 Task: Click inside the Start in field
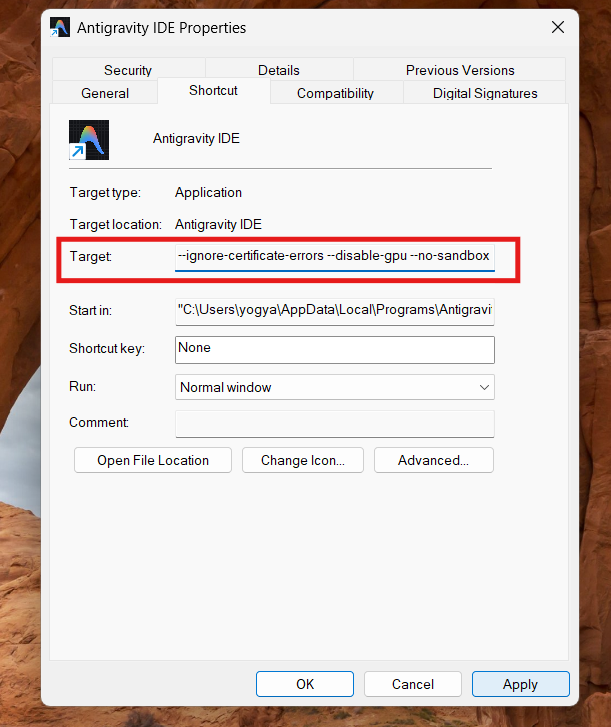[x=335, y=312]
